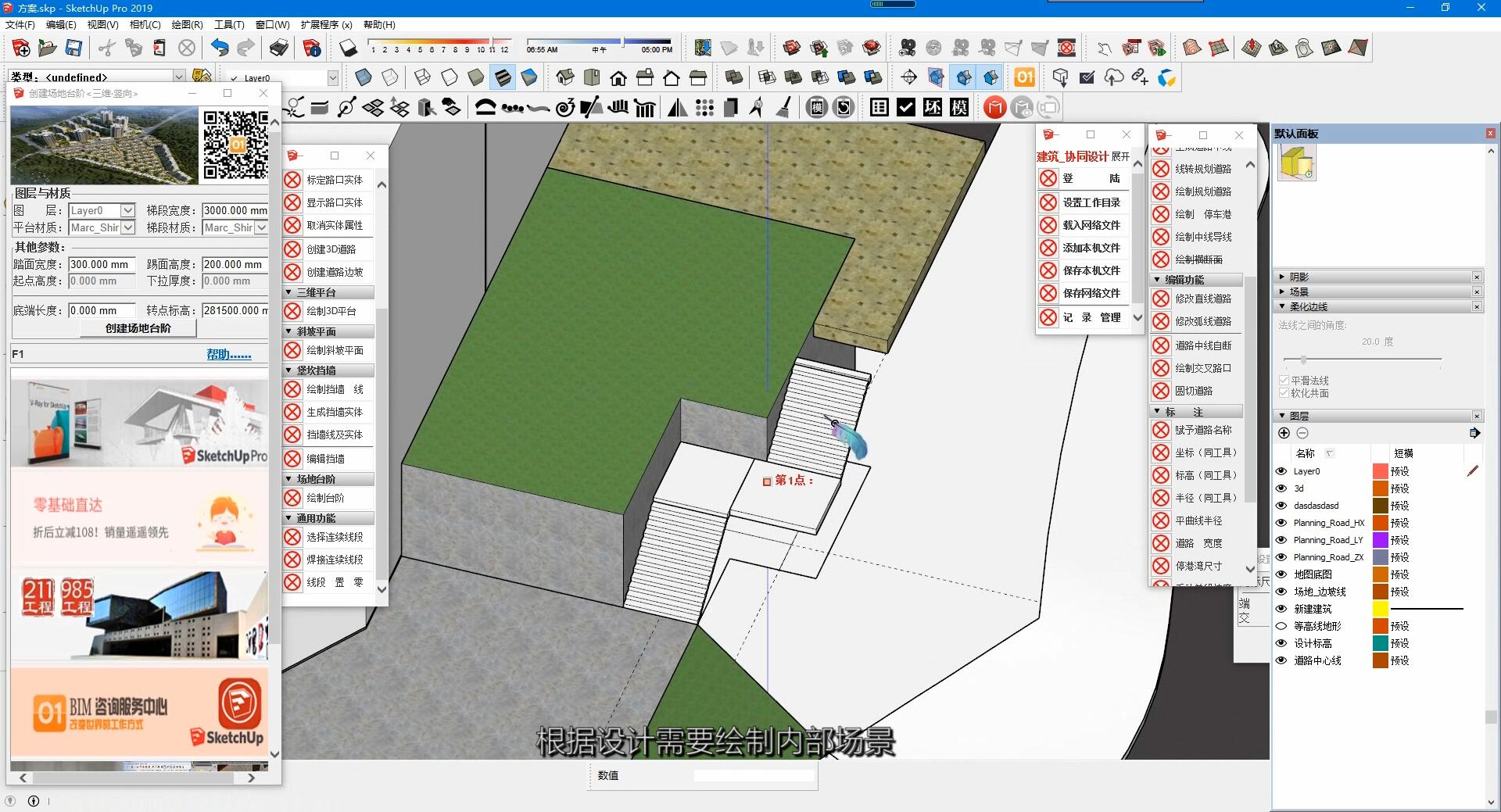
Task: Click the Erase circle-X icon in top toolbar
Action: coord(187,48)
